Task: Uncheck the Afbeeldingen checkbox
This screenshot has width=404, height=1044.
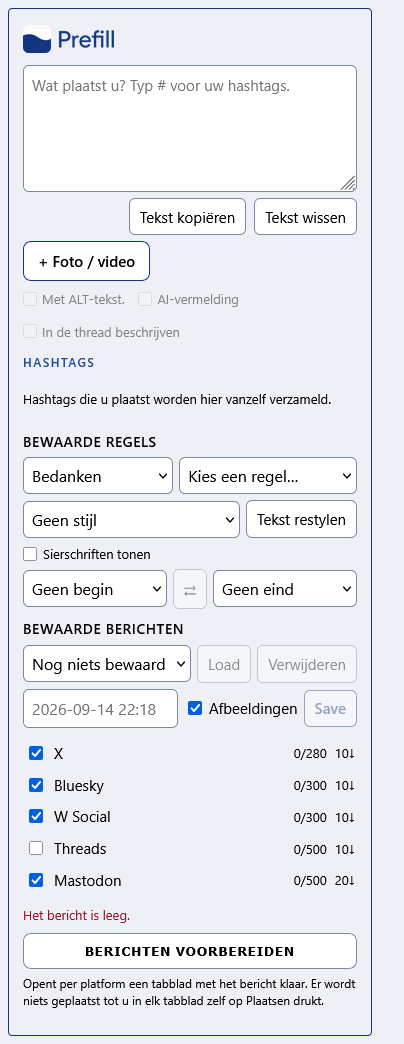Action: (x=195, y=708)
